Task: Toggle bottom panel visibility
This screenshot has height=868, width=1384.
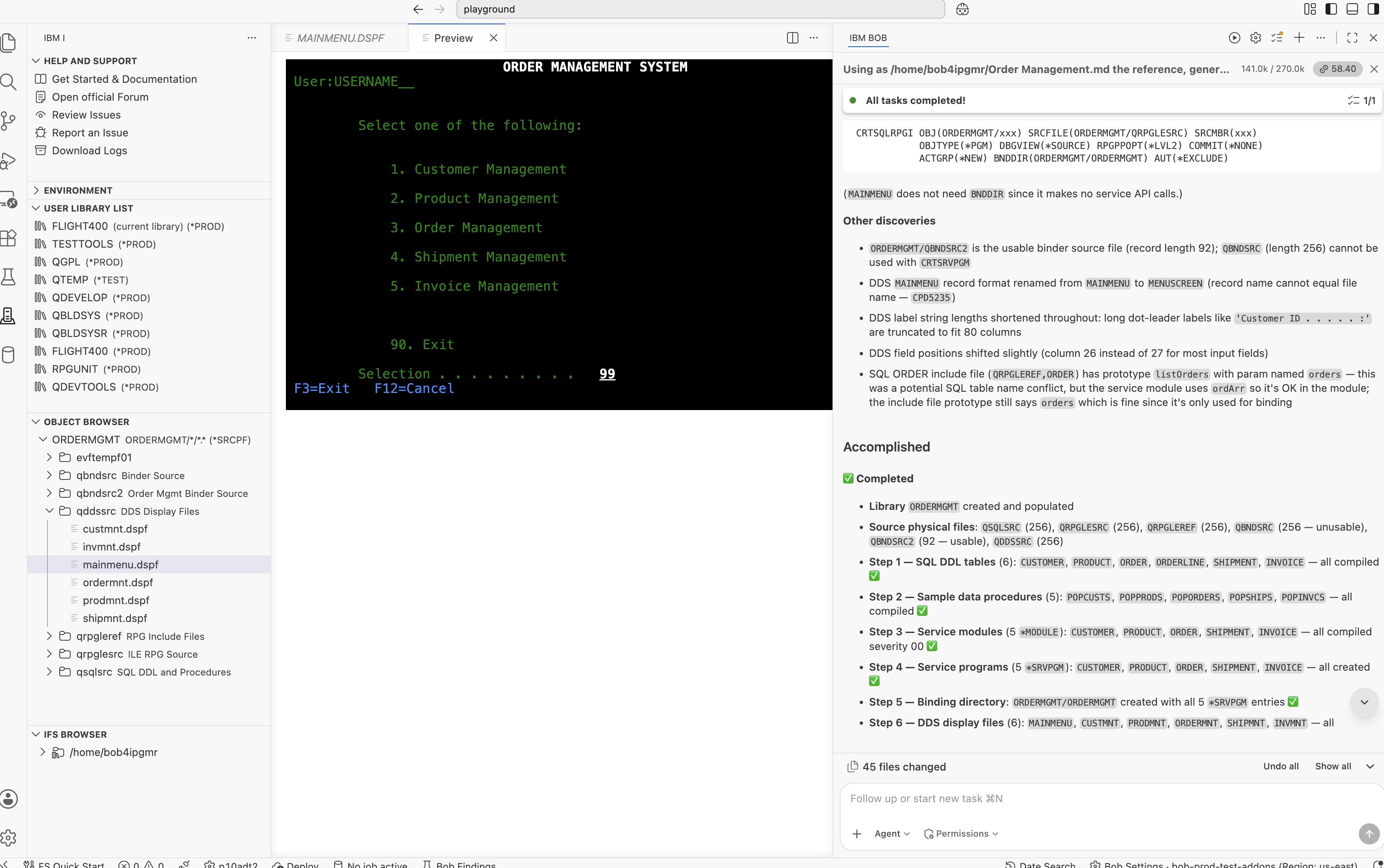Action: (1352, 9)
